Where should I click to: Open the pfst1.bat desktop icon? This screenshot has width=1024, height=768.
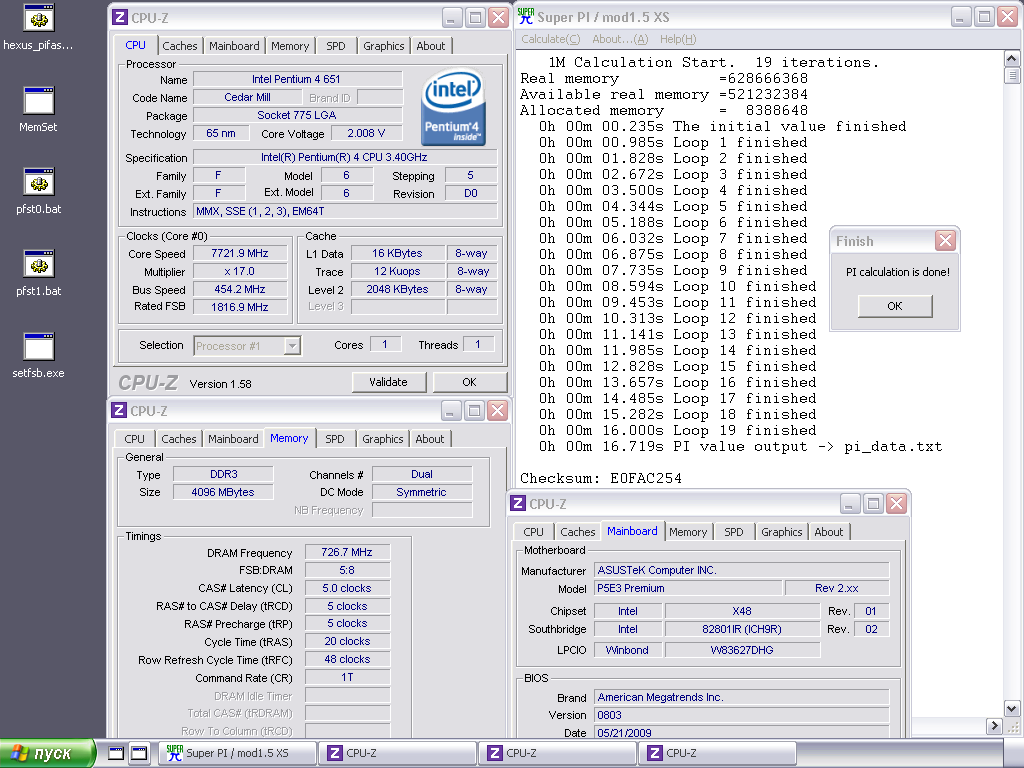click(x=38, y=273)
